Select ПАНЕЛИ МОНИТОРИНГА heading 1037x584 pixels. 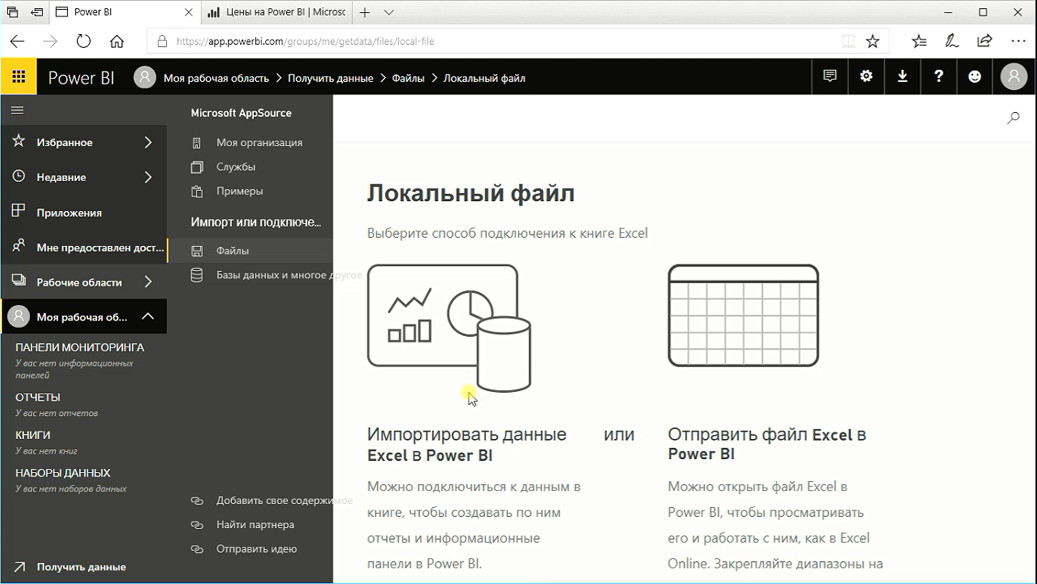click(x=79, y=347)
